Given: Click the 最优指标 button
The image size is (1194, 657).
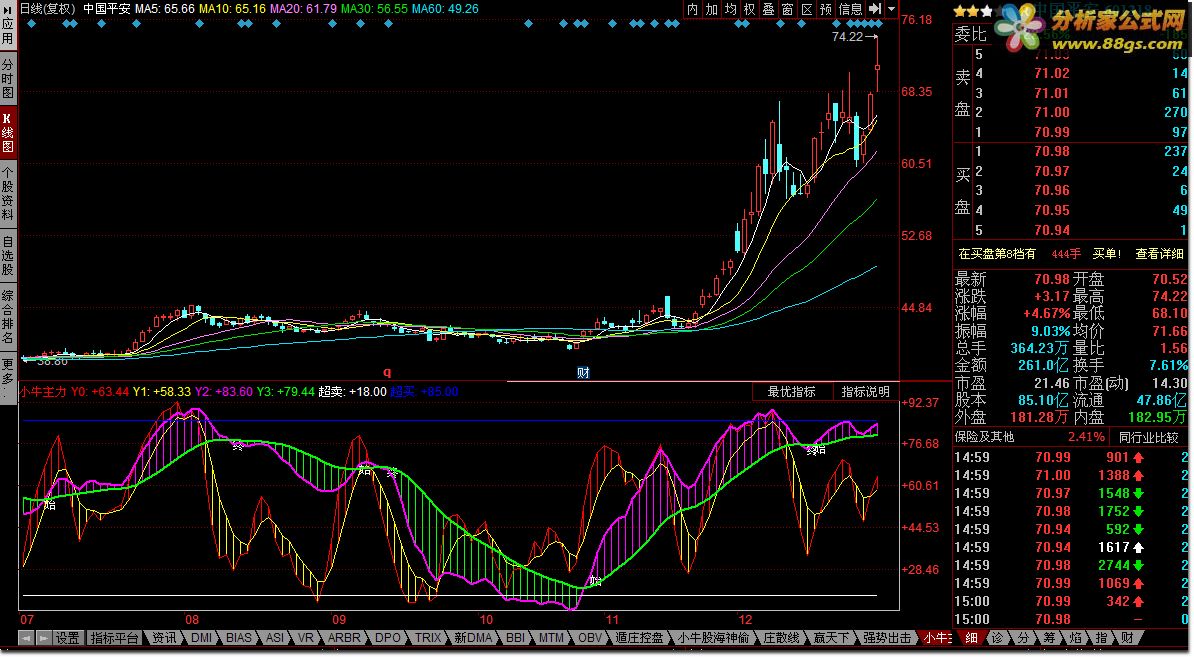Looking at the screenshot, I should pos(791,391).
